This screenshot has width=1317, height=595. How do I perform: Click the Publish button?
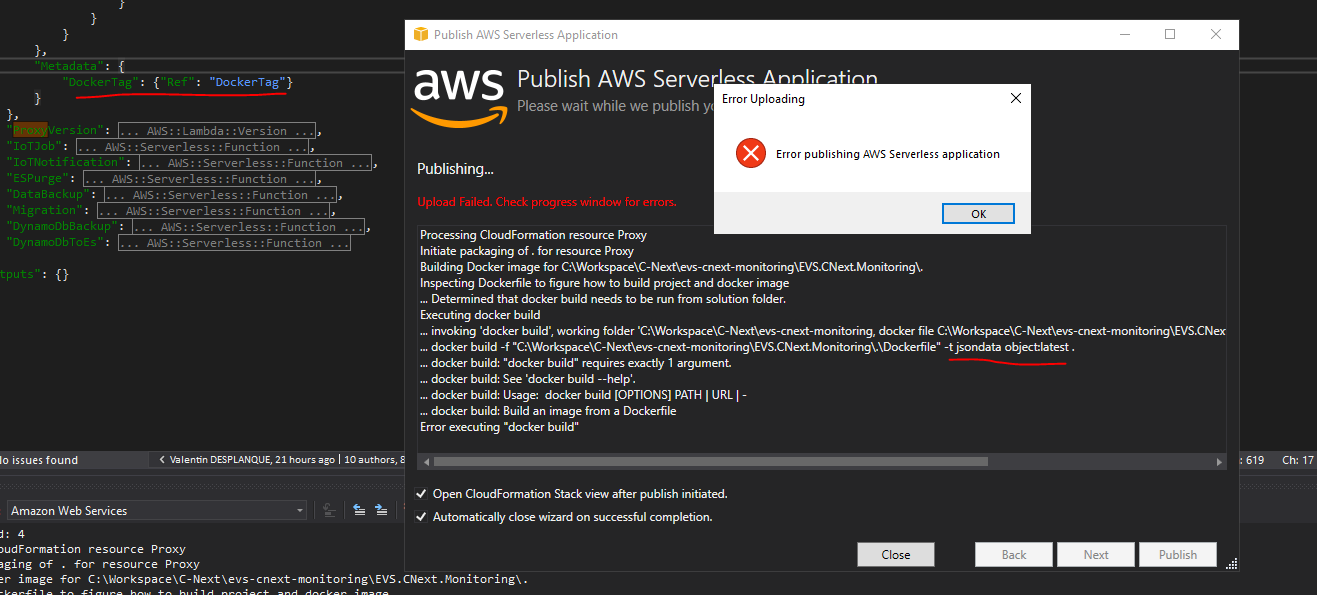coord(1177,554)
